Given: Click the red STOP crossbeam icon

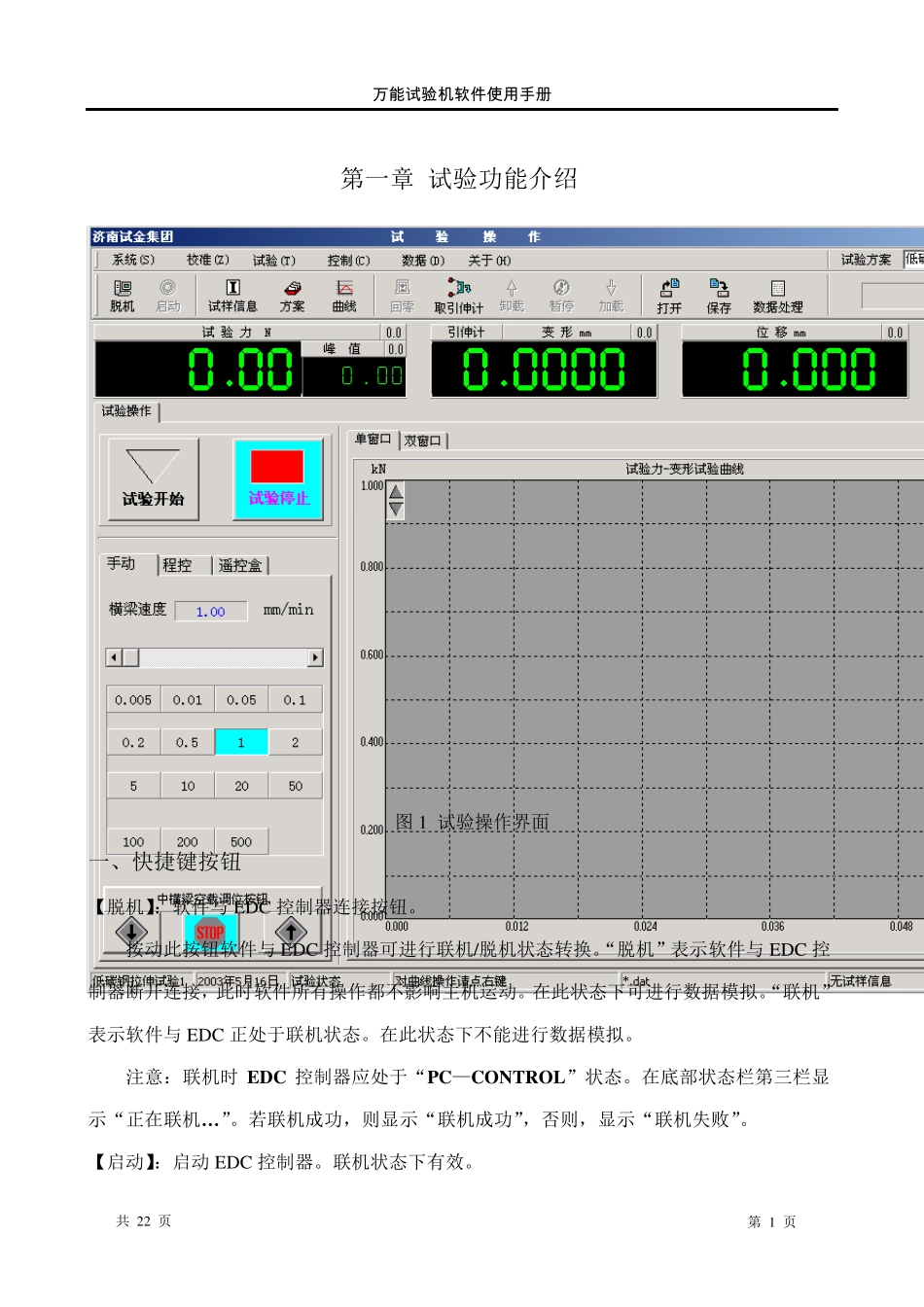Looking at the screenshot, I should 210,932.
